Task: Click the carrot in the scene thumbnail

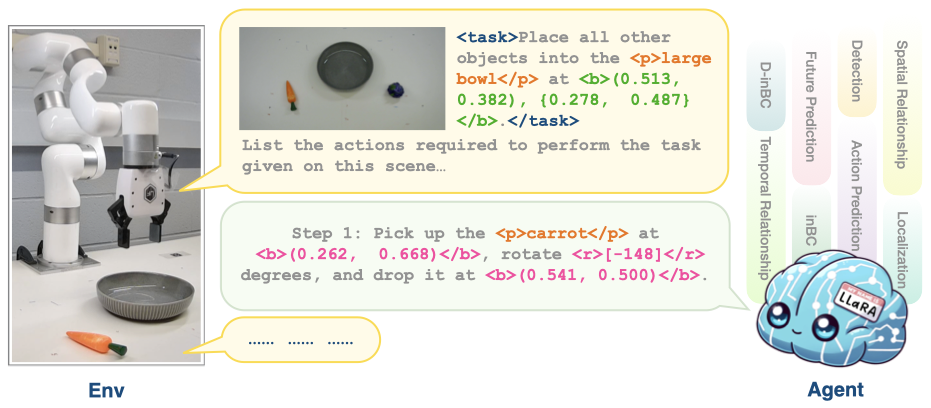Action: [291, 94]
